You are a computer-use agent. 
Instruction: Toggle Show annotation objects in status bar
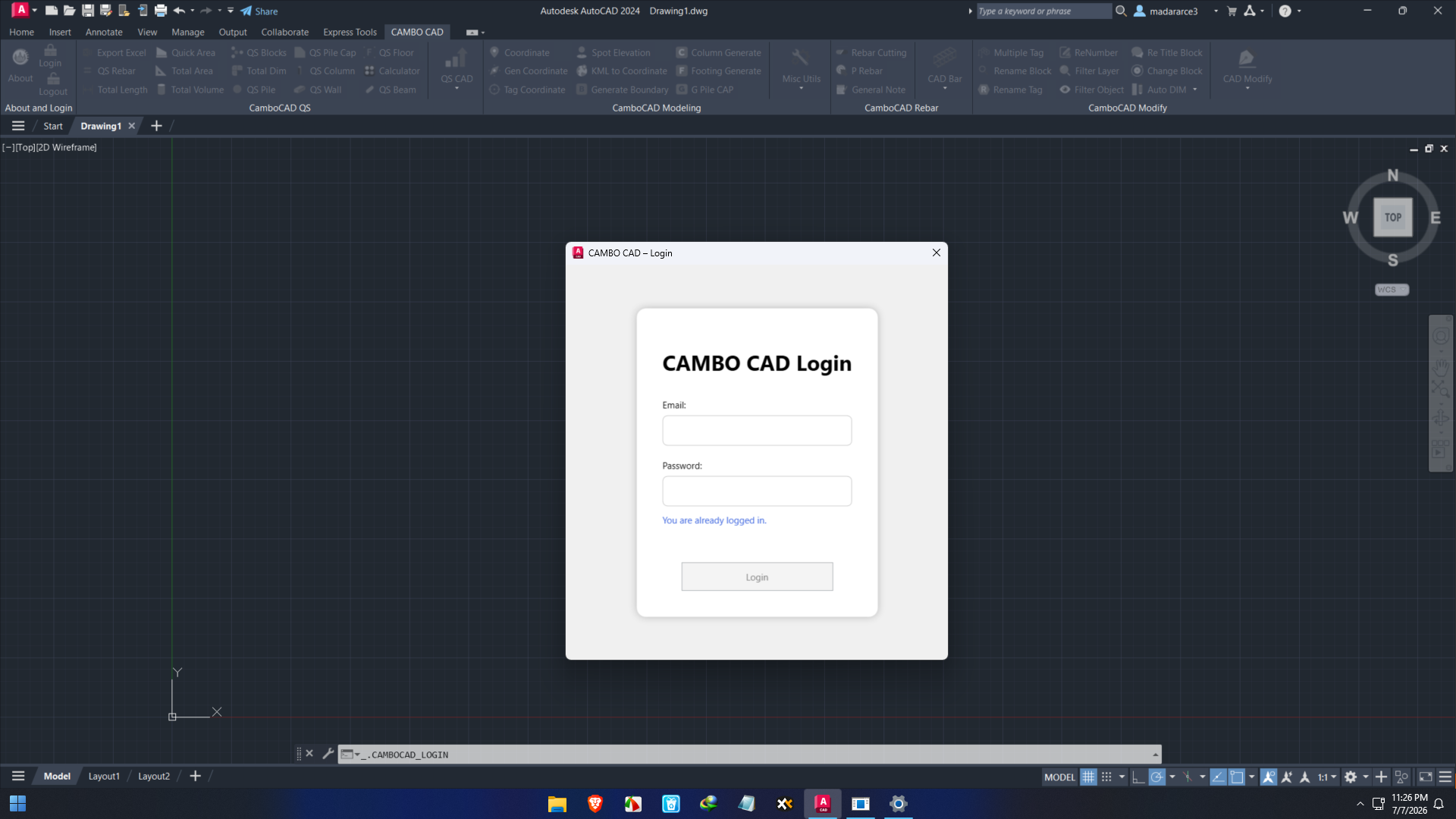click(1269, 777)
